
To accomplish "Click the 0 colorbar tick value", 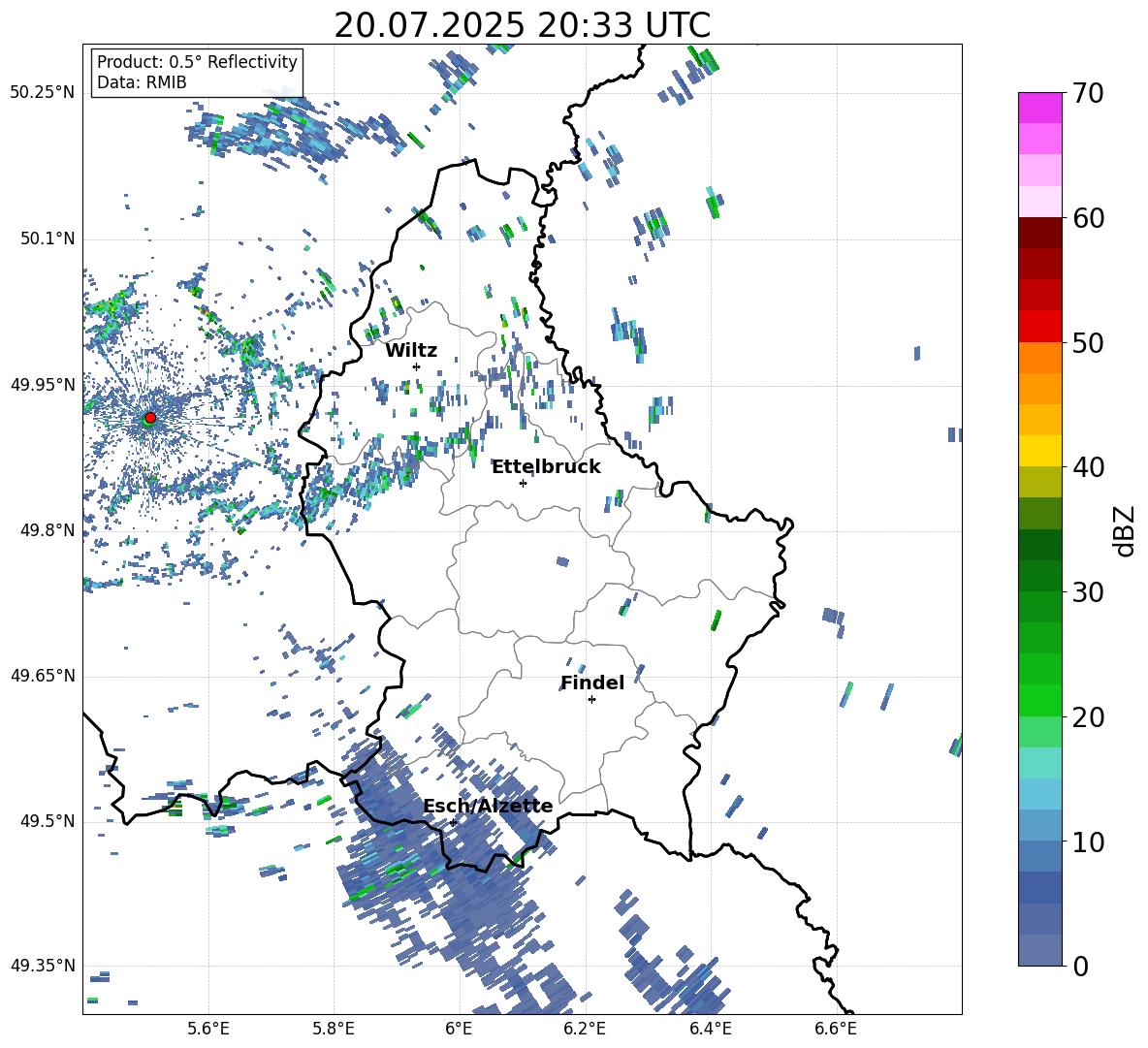I will [1080, 966].
